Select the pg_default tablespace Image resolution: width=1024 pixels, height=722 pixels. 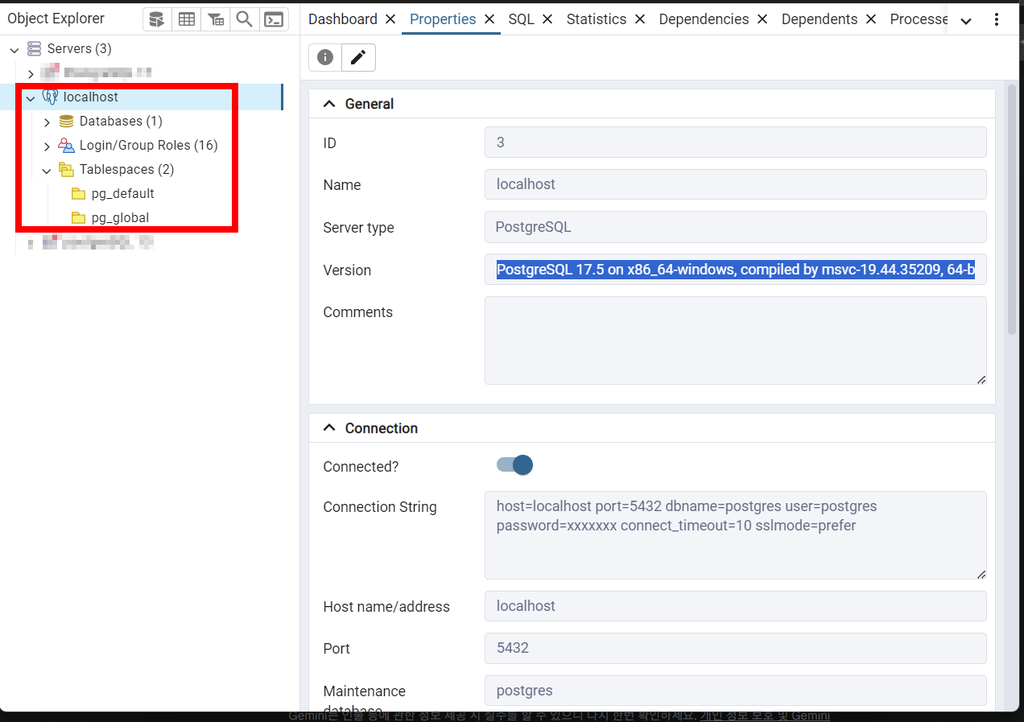click(x=123, y=194)
